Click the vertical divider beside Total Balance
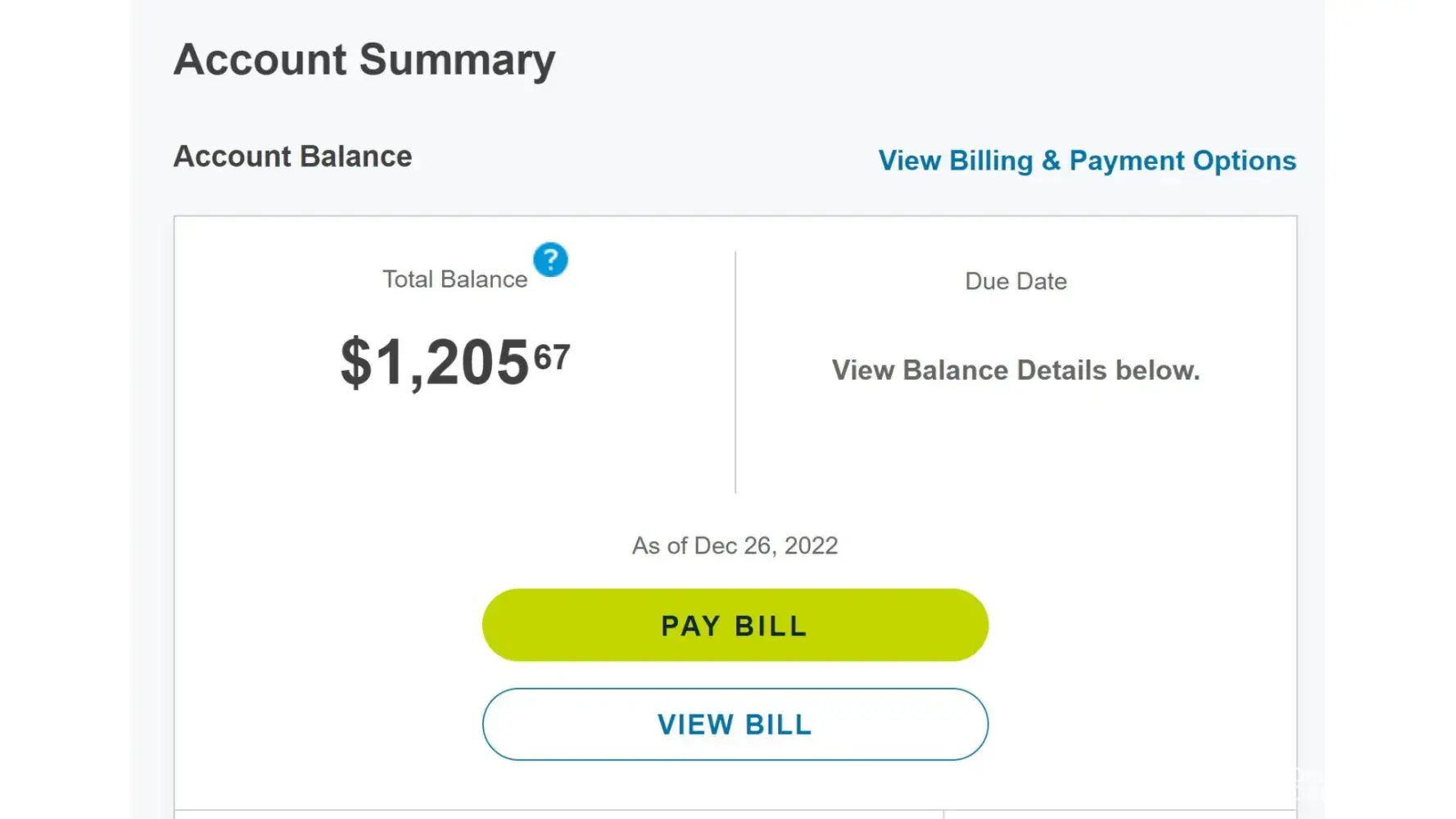The height and width of the screenshot is (819, 1456). 735,373
